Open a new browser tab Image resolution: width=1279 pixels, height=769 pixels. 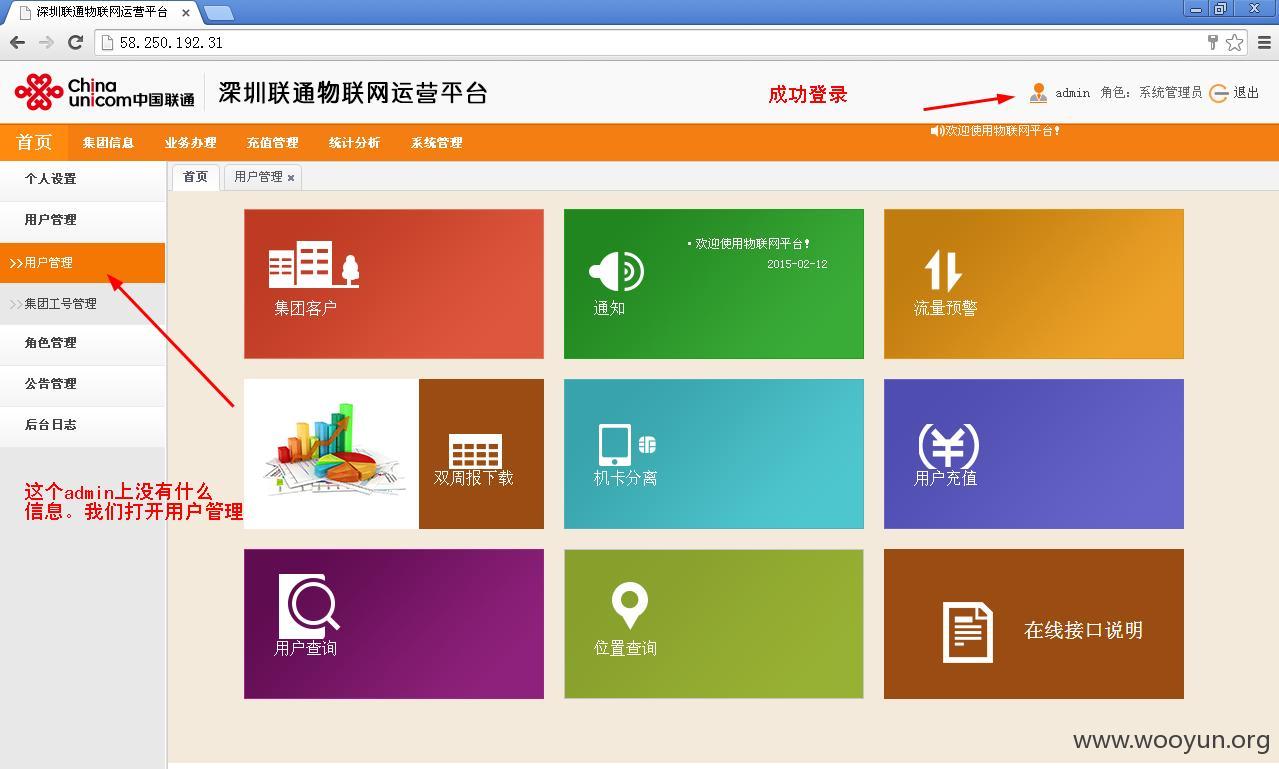(219, 13)
